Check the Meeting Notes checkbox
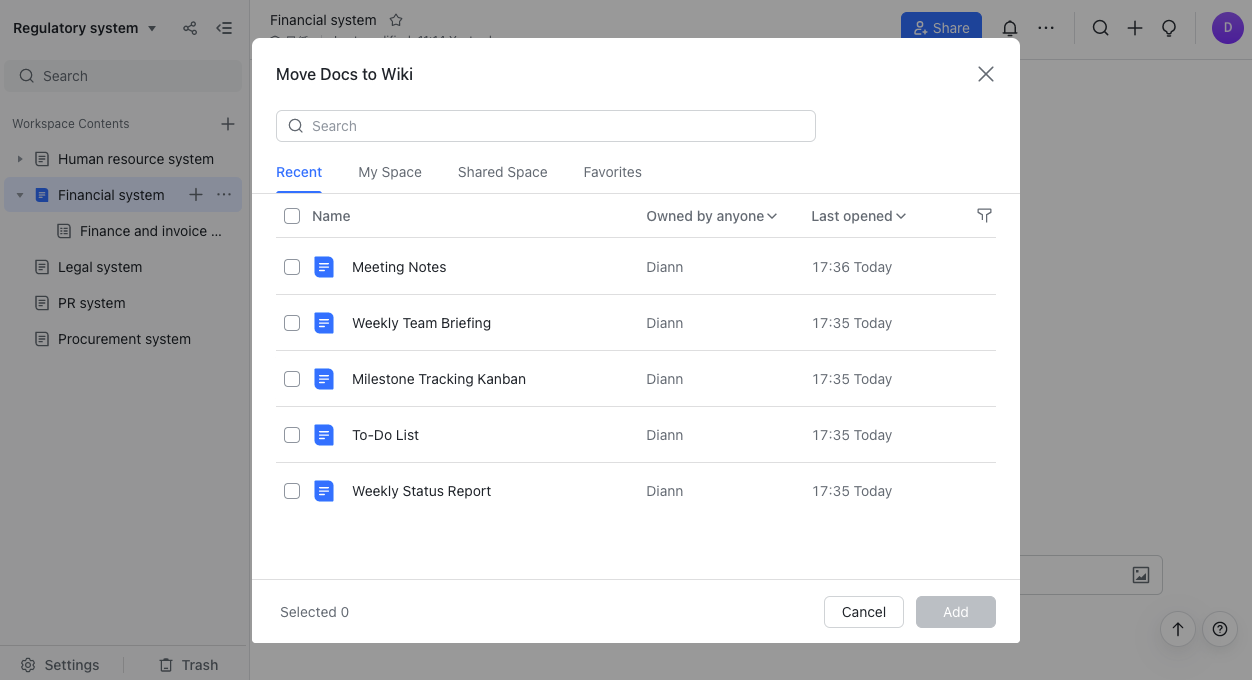Viewport: 1252px width, 680px height. tap(292, 267)
